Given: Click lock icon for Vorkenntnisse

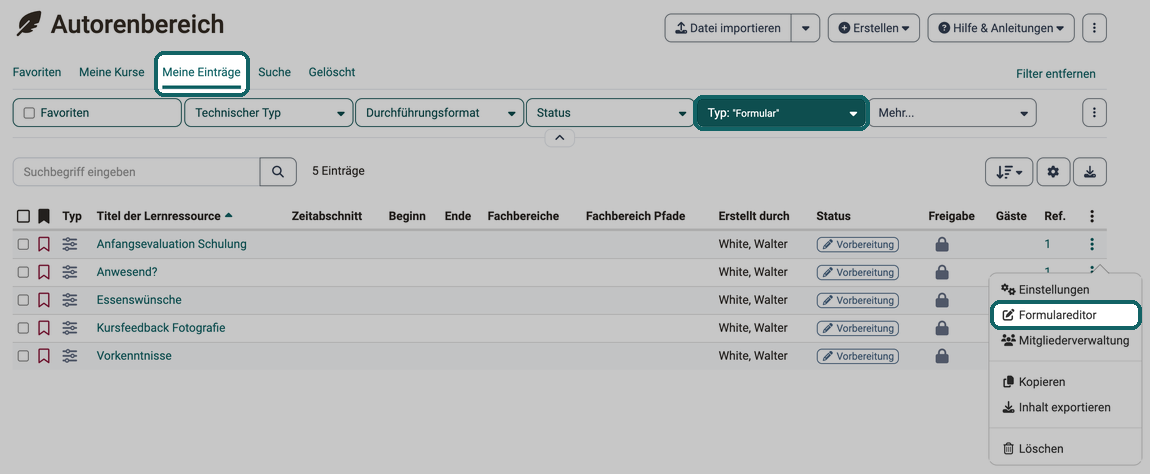Looking at the screenshot, I should click(942, 356).
